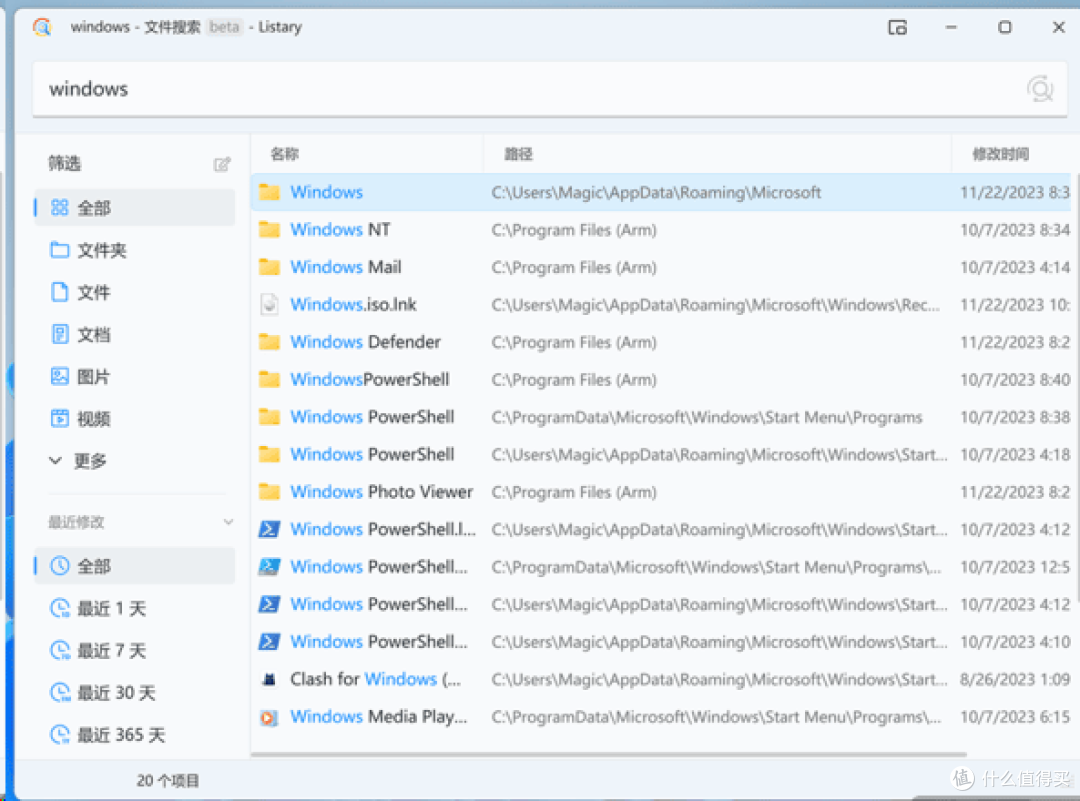
Task: Collapse the 最近修改 section chevron
Action: click(x=229, y=522)
